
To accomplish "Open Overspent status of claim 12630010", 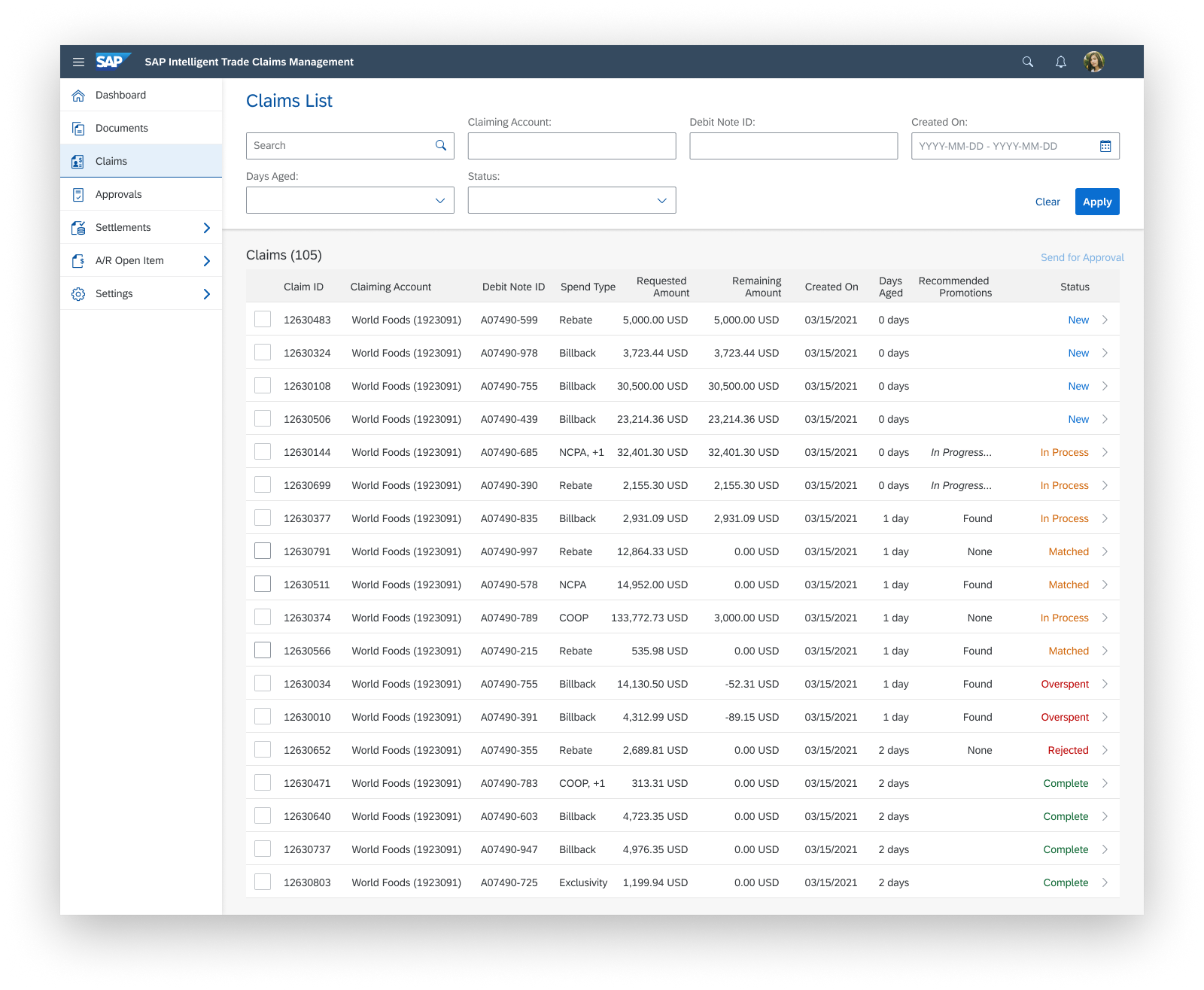I will [1065, 717].
